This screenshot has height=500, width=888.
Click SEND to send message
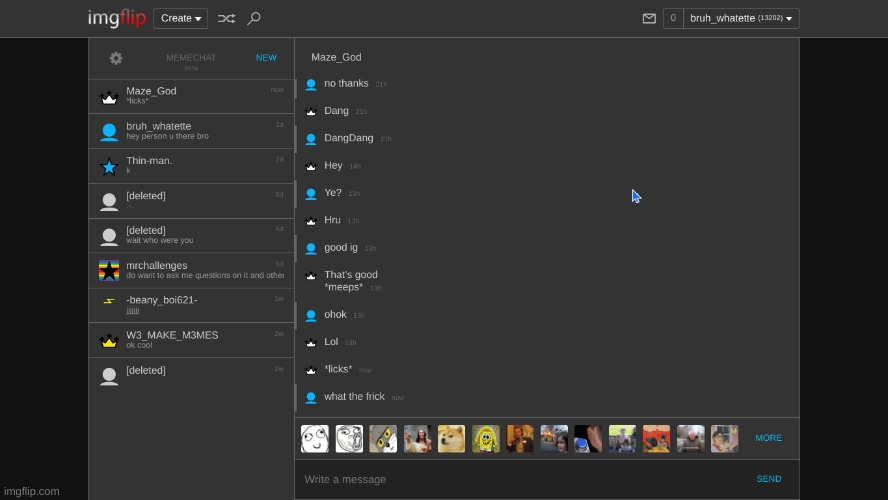pyautogui.click(x=769, y=479)
